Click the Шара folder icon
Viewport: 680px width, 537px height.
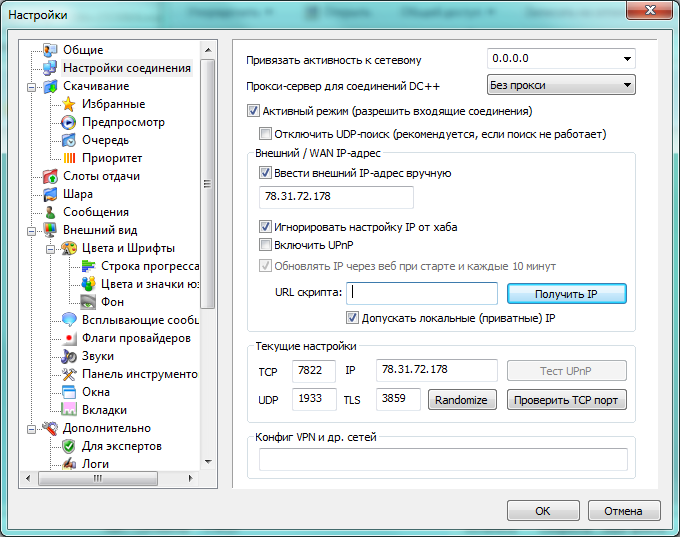(50, 194)
